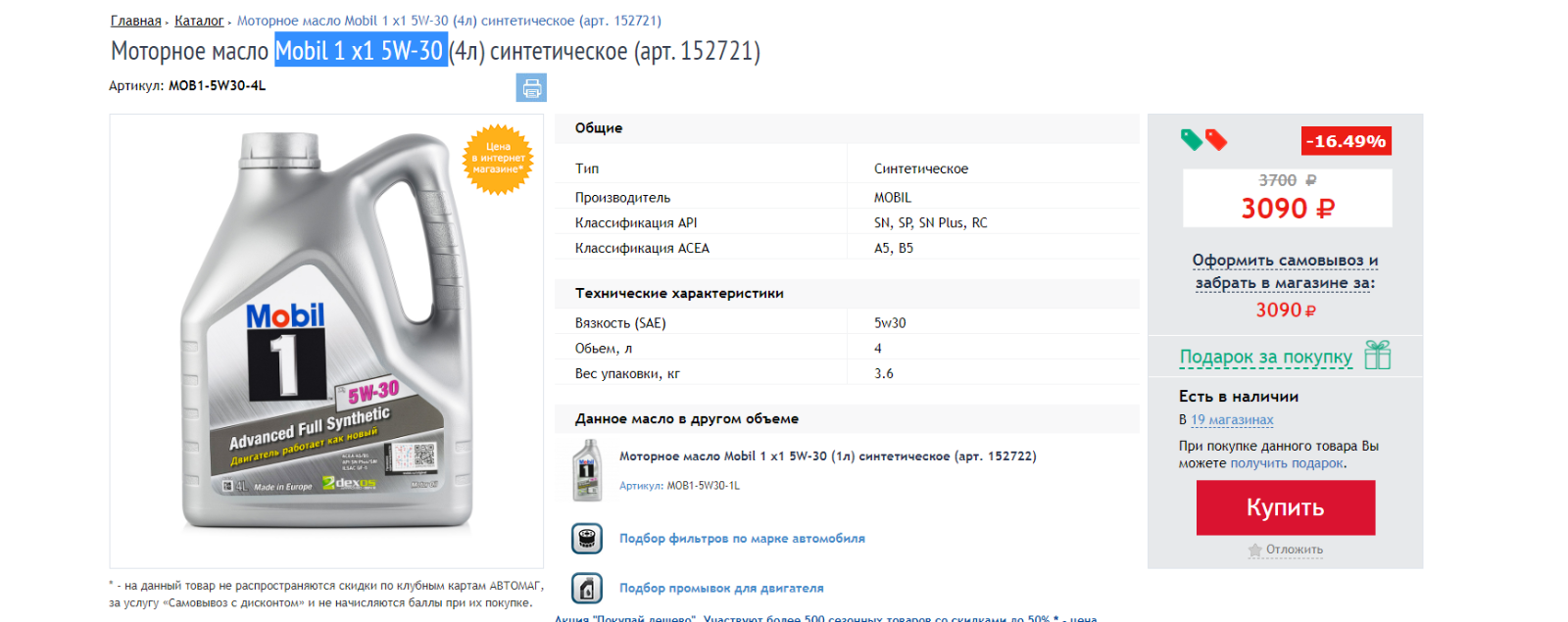Open the 1л Mobil 1 x1 5W-30 product link
The image size is (1568, 622).
click(x=827, y=456)
